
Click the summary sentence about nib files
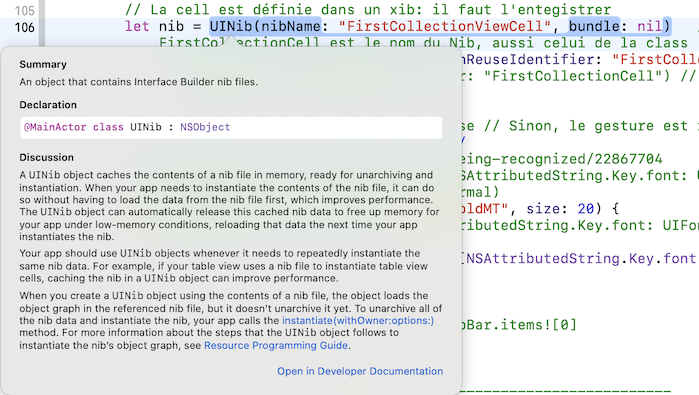pos(139,82)
